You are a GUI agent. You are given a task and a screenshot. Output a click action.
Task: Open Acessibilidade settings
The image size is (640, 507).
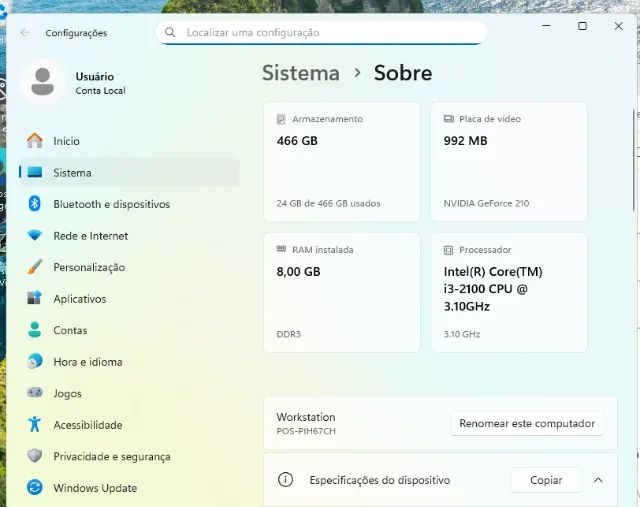point(129,425)
